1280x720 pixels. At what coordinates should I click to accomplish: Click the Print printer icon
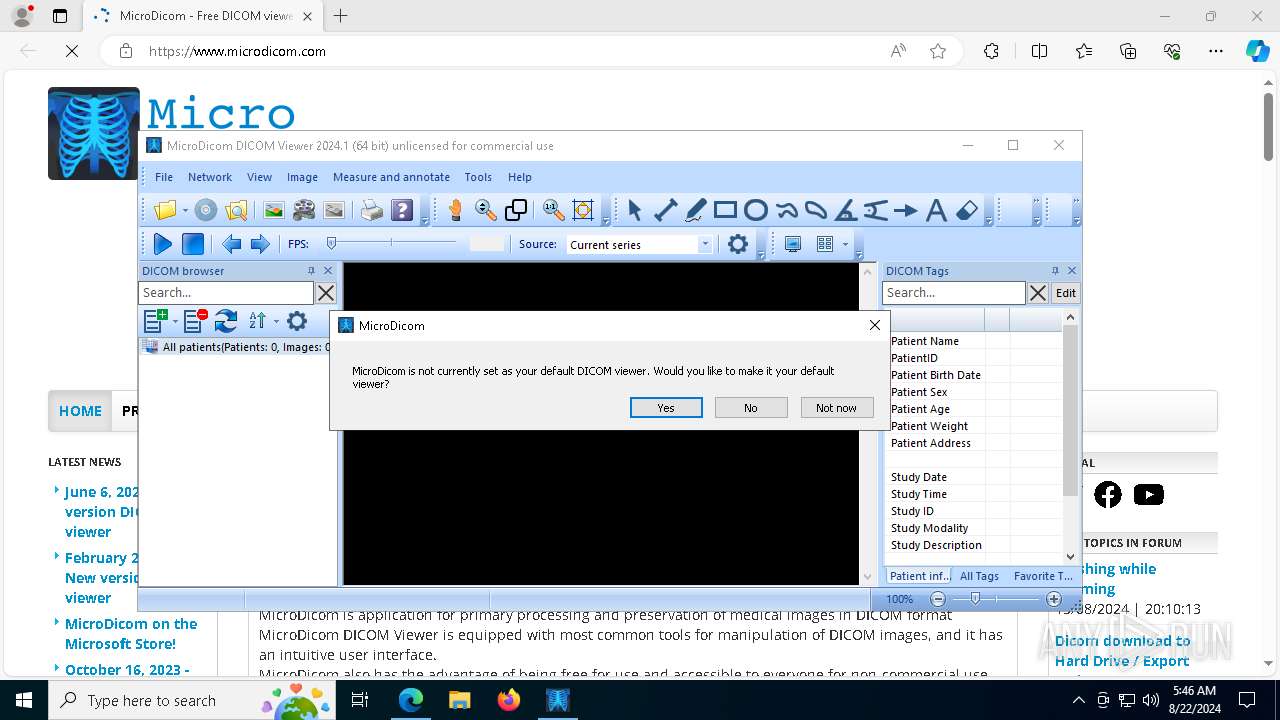point(372,210)
